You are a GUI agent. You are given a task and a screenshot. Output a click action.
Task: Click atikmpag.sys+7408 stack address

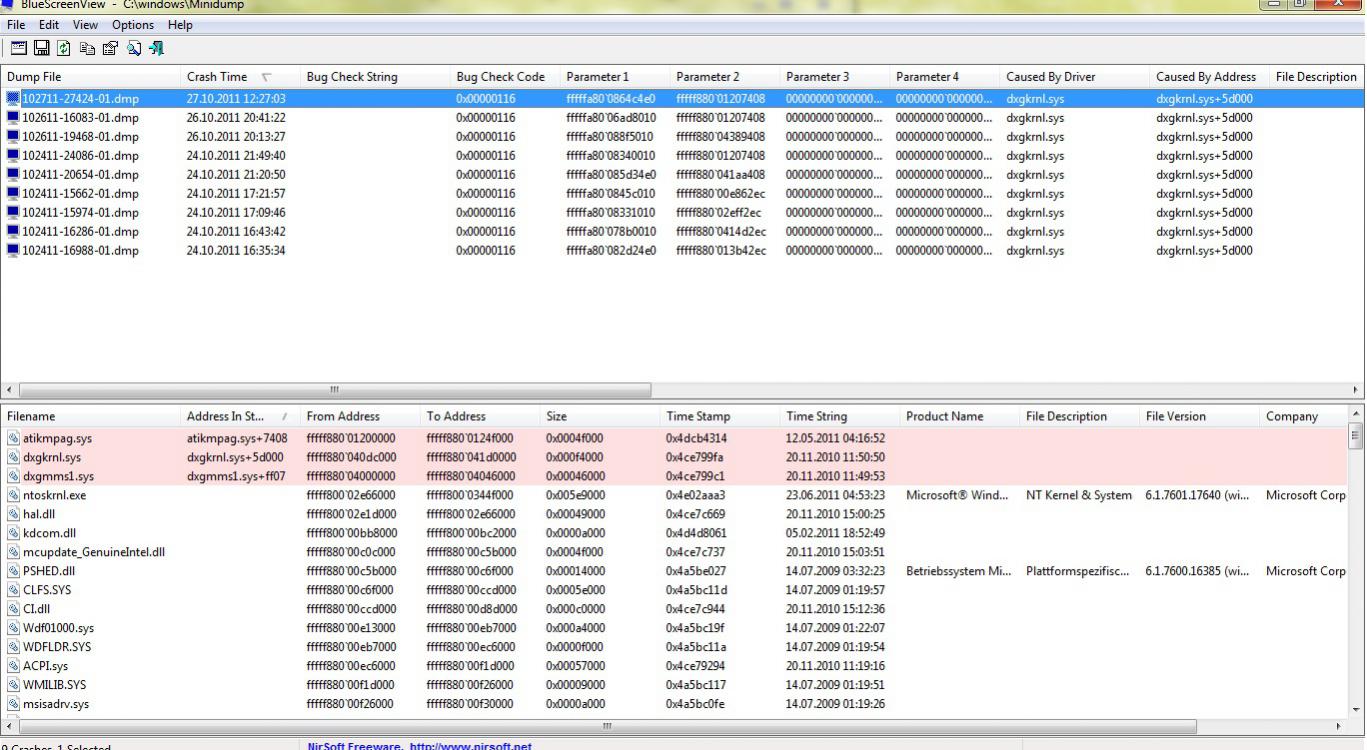237,438
